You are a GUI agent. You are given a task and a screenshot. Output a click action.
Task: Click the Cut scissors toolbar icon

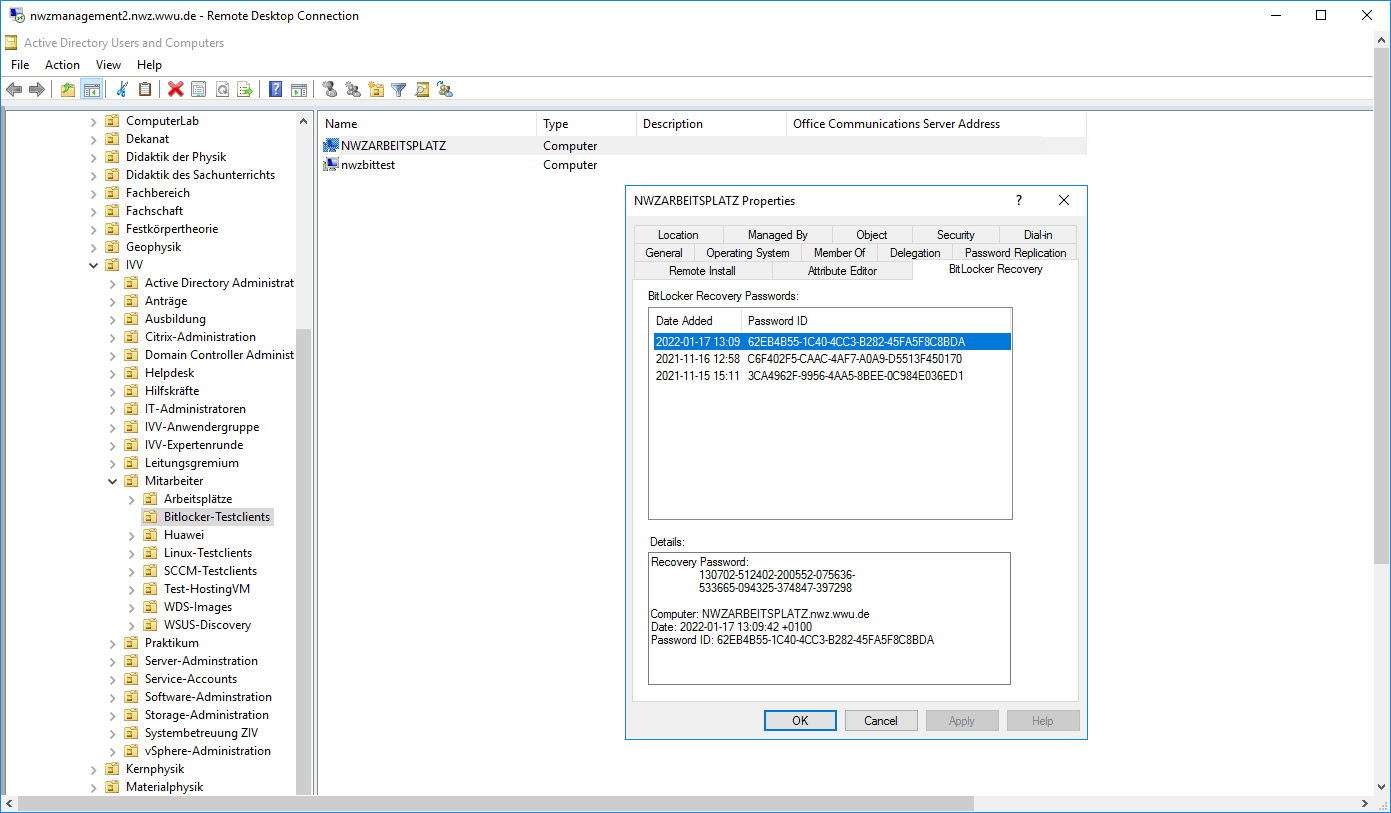coord(122,90)
